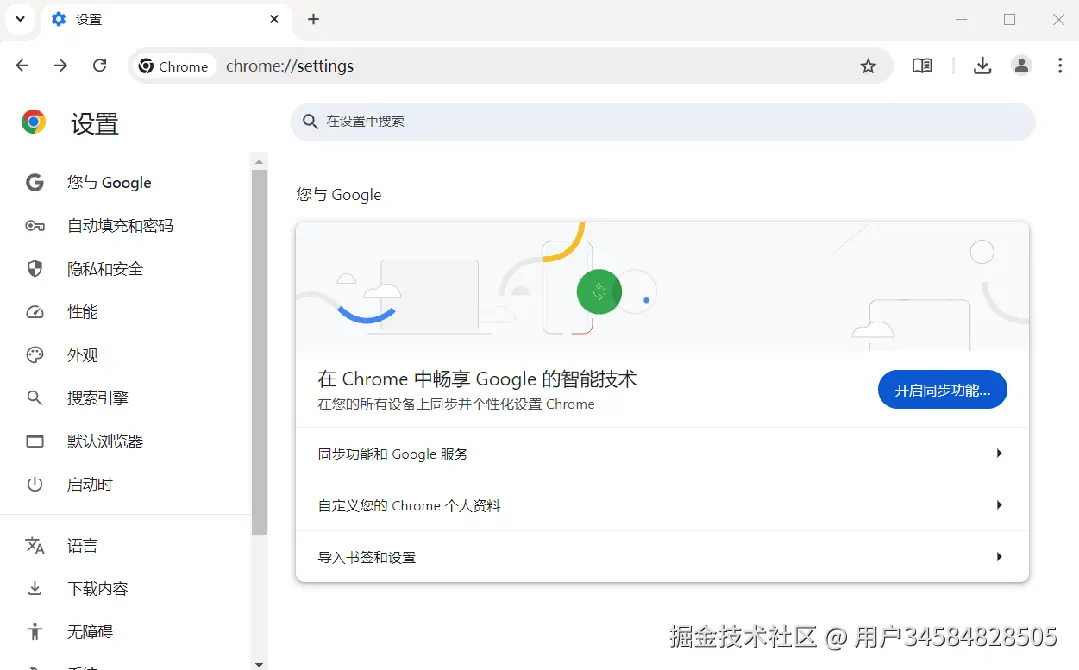Click the speedometer performance icon
Image resolution: width=1079 pixels, height=670 pixels.
[34, 312]
